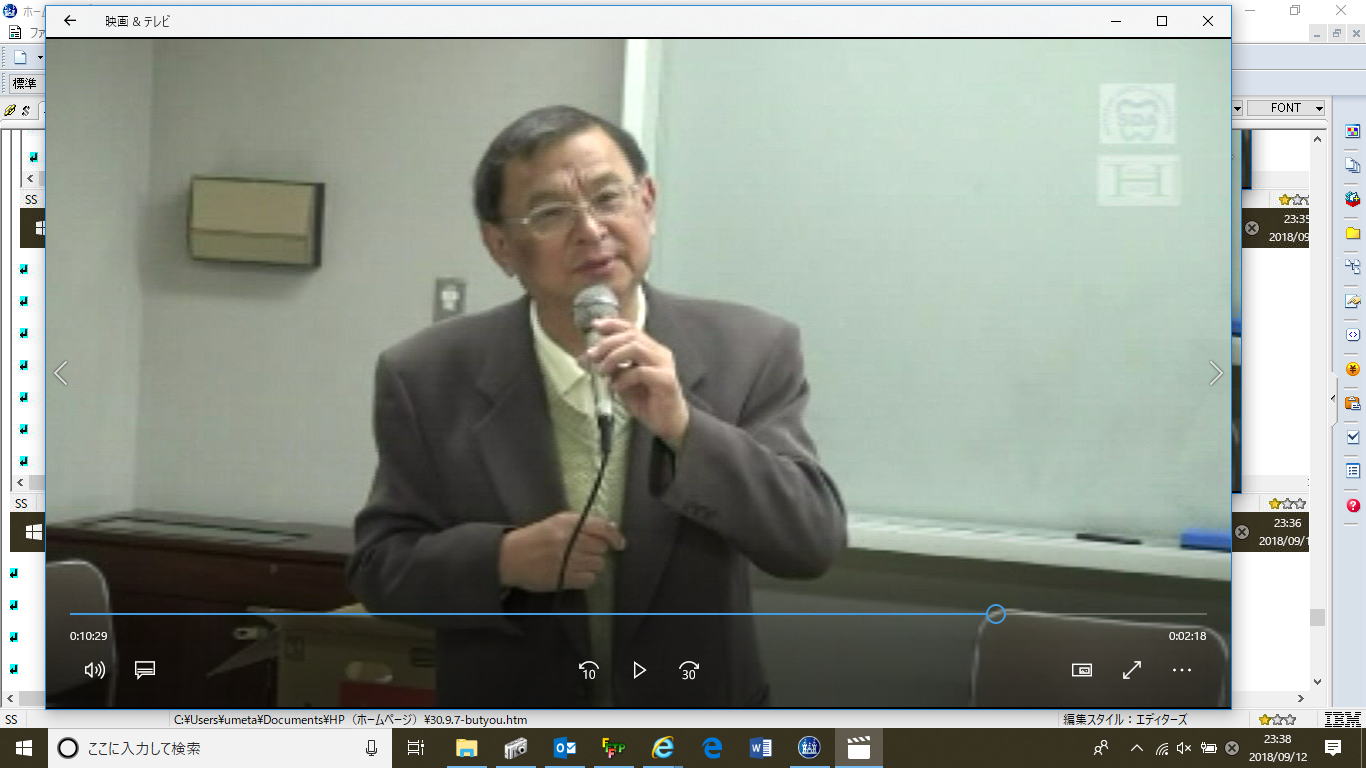The image size is (1366, 768).
Task: Click the video seek bar position handle
Action: click(x=995, y=614)
